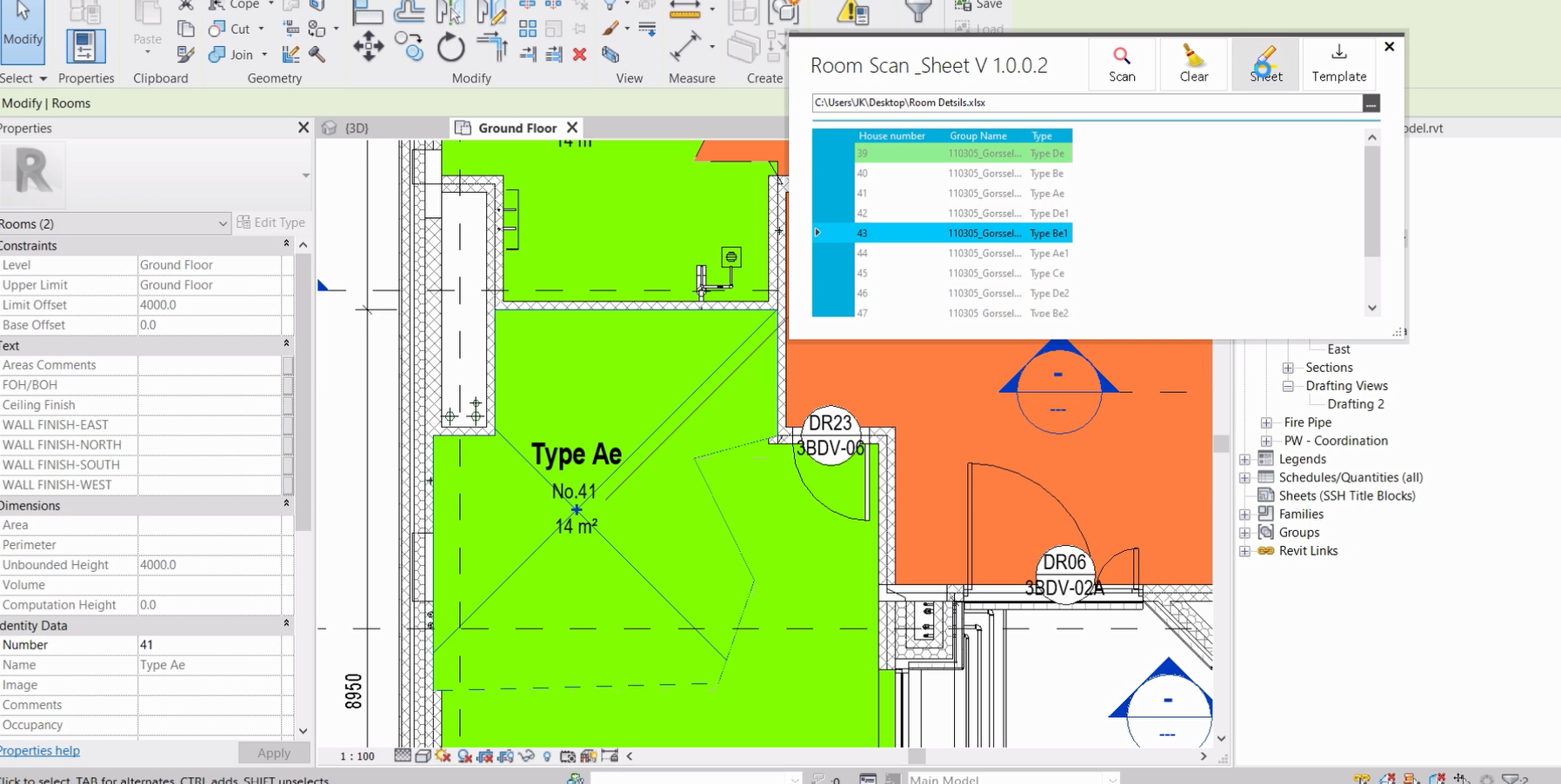Select the Rotate tool in Modify panel
The image size is (1561, 784).
450,46
